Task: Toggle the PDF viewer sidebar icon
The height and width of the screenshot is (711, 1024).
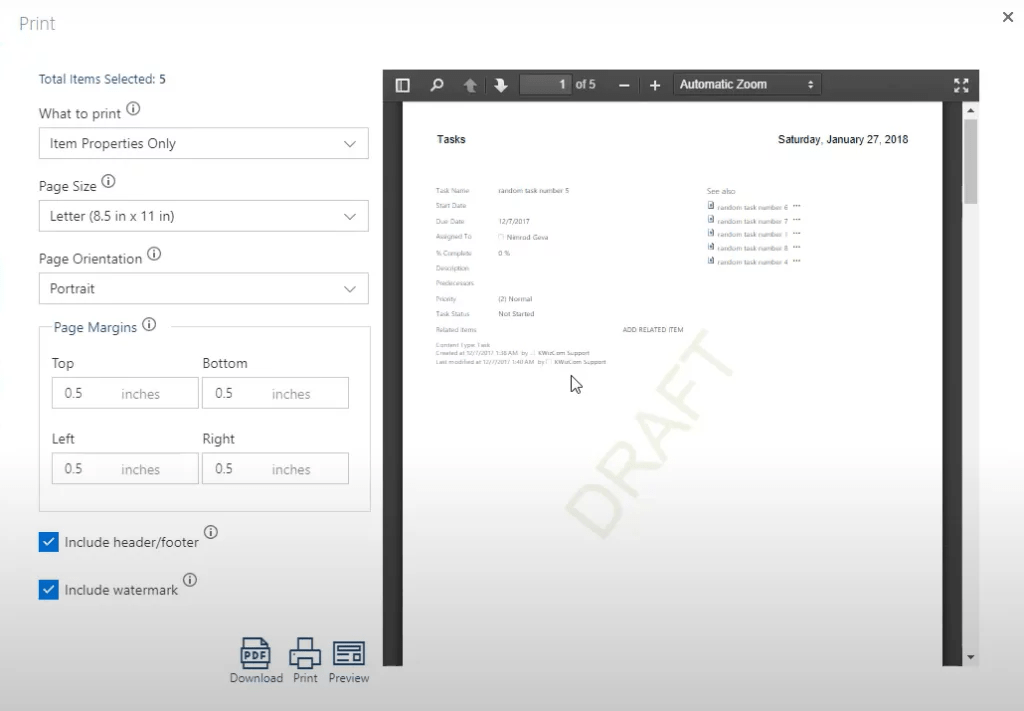Action: coord(402,85)
